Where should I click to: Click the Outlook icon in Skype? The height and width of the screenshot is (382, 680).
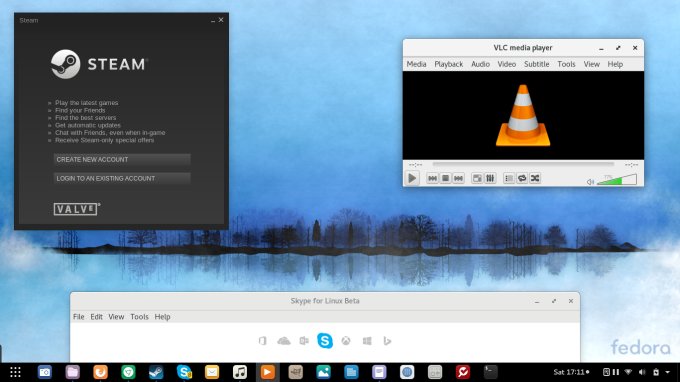click(304, 341)
